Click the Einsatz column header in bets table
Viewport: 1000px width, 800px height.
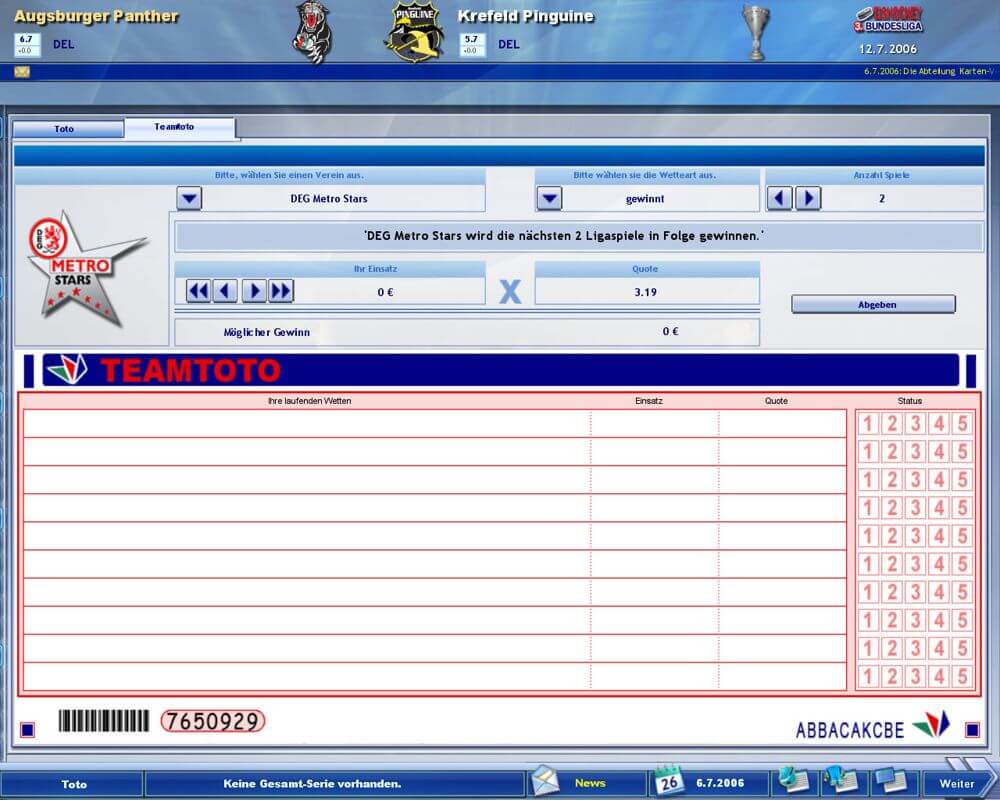pyautogui.click(x=649, y=401)
